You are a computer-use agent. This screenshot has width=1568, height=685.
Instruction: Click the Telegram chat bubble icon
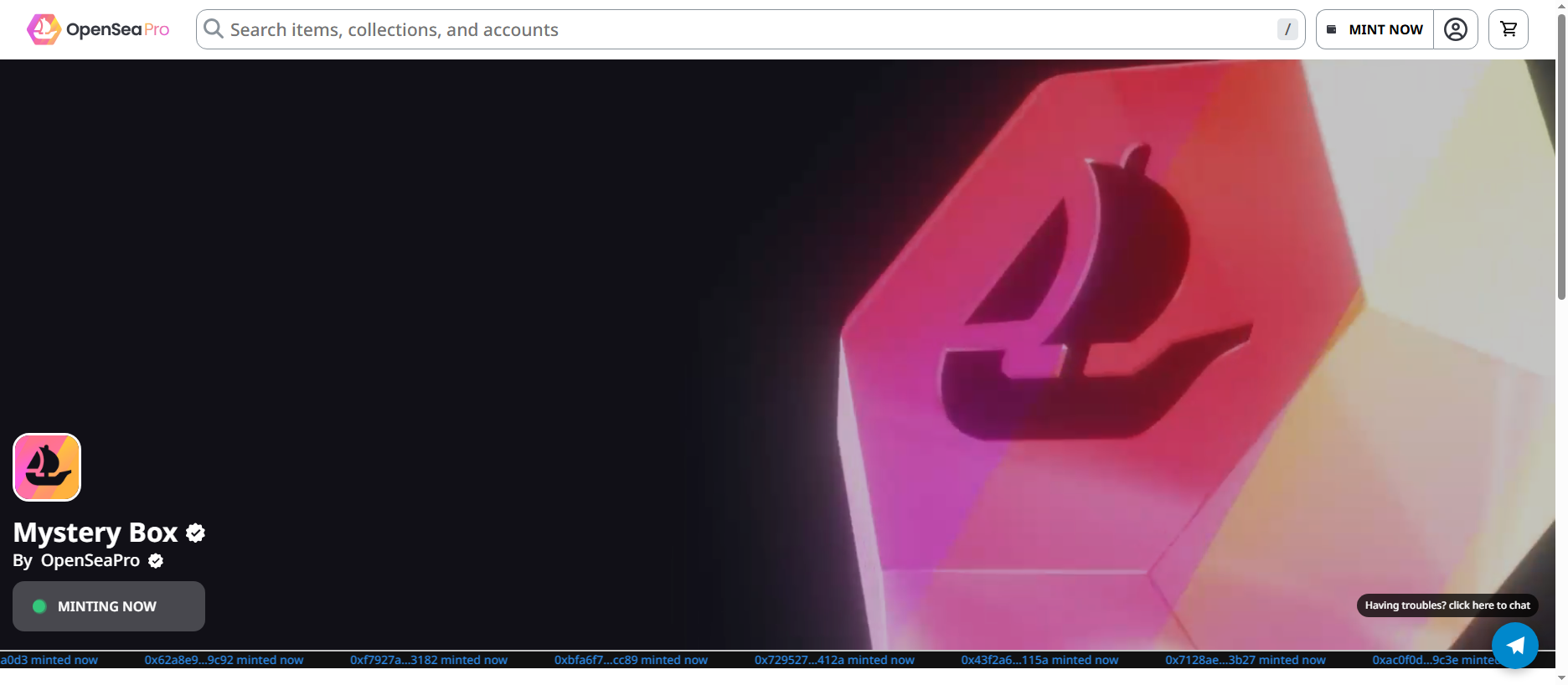click(1515, 646)
